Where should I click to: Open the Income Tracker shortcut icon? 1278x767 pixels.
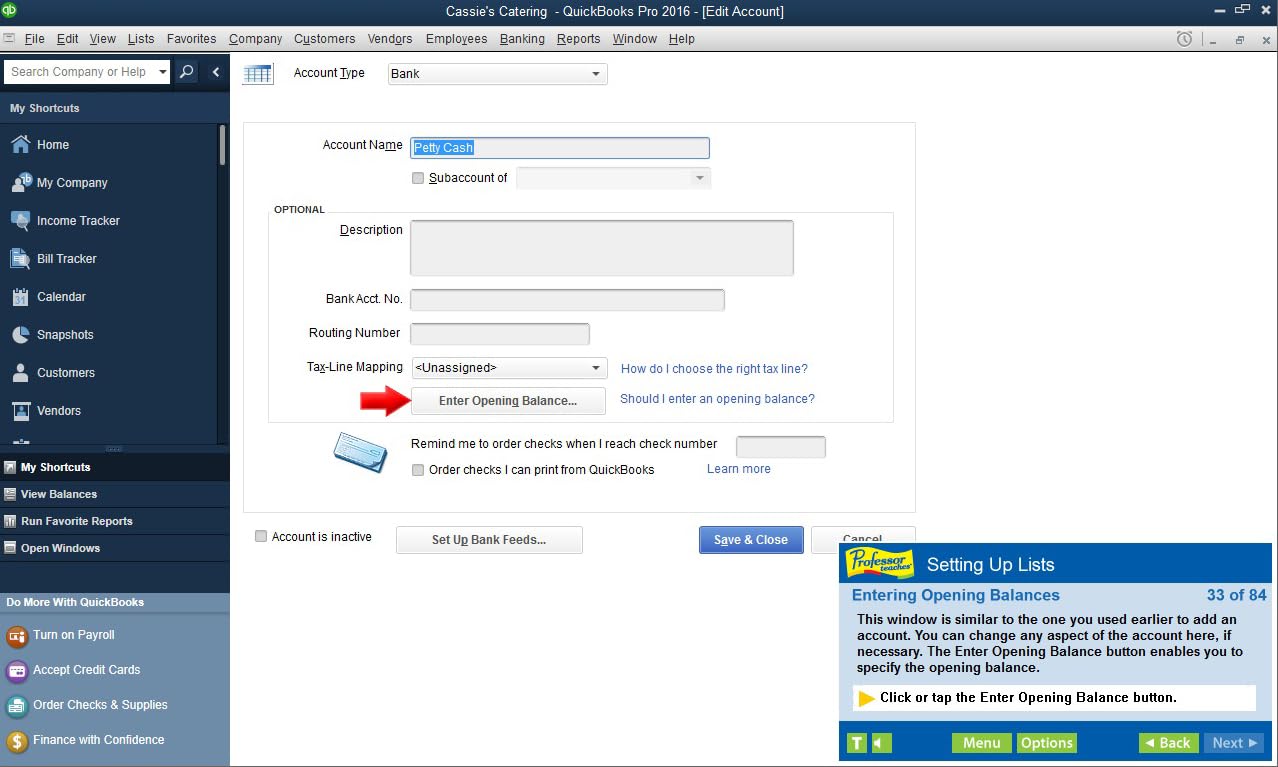point(20,221)
